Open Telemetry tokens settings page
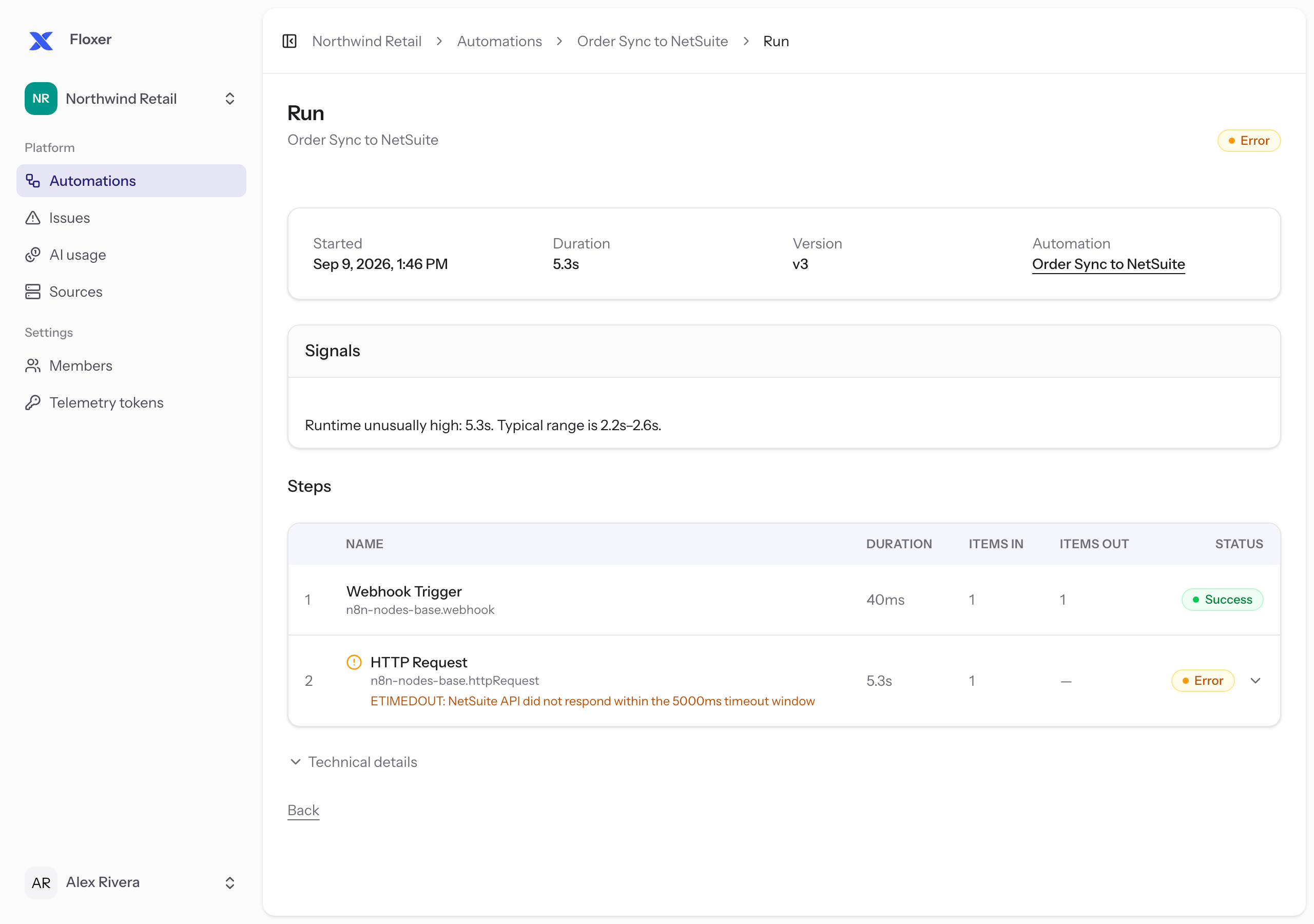The height and width of the screenshot is (924, 1314). 131,402
